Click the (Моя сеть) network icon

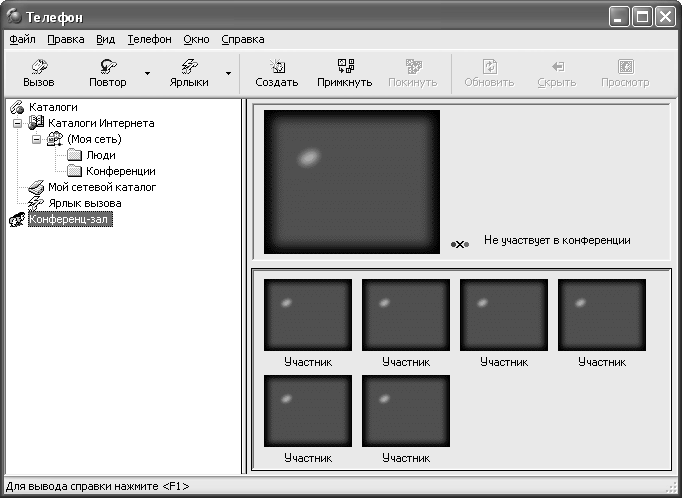pos(55,139)
